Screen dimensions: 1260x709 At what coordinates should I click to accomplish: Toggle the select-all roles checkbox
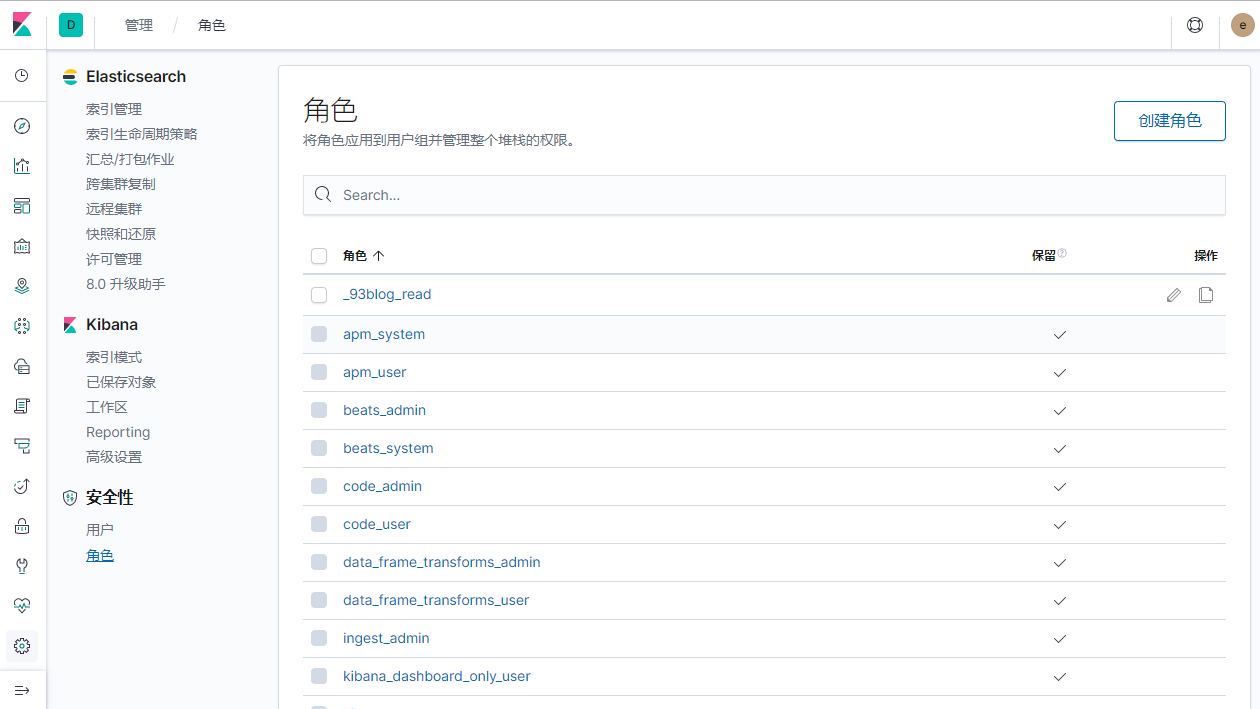pyautogui.click(x=319, y=256)
